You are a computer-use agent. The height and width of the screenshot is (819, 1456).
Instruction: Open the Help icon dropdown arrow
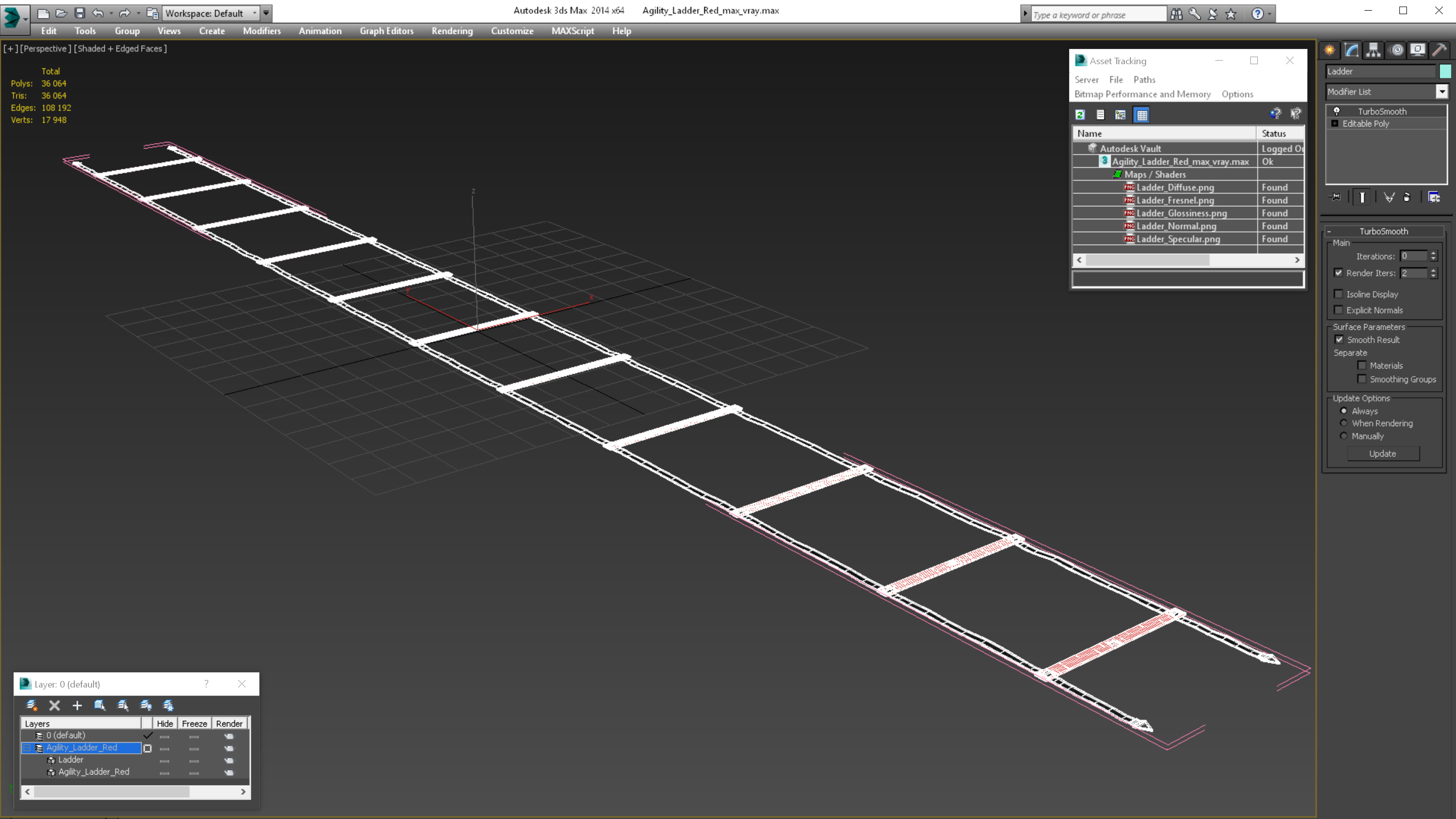[1269, 14]
